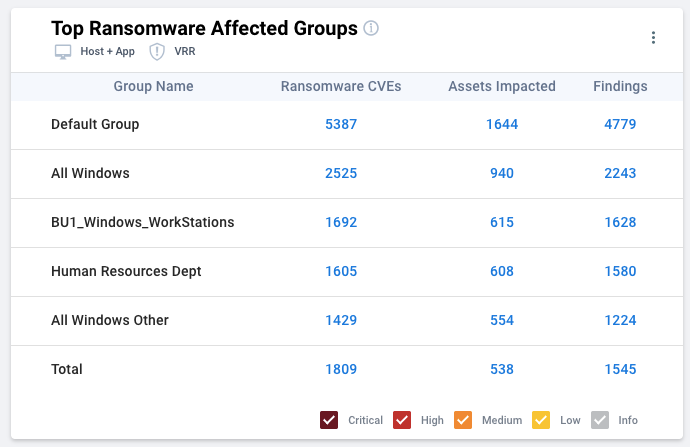Open All Windows assets impacted 940
The image size is (690, 447).
[502, 173]
